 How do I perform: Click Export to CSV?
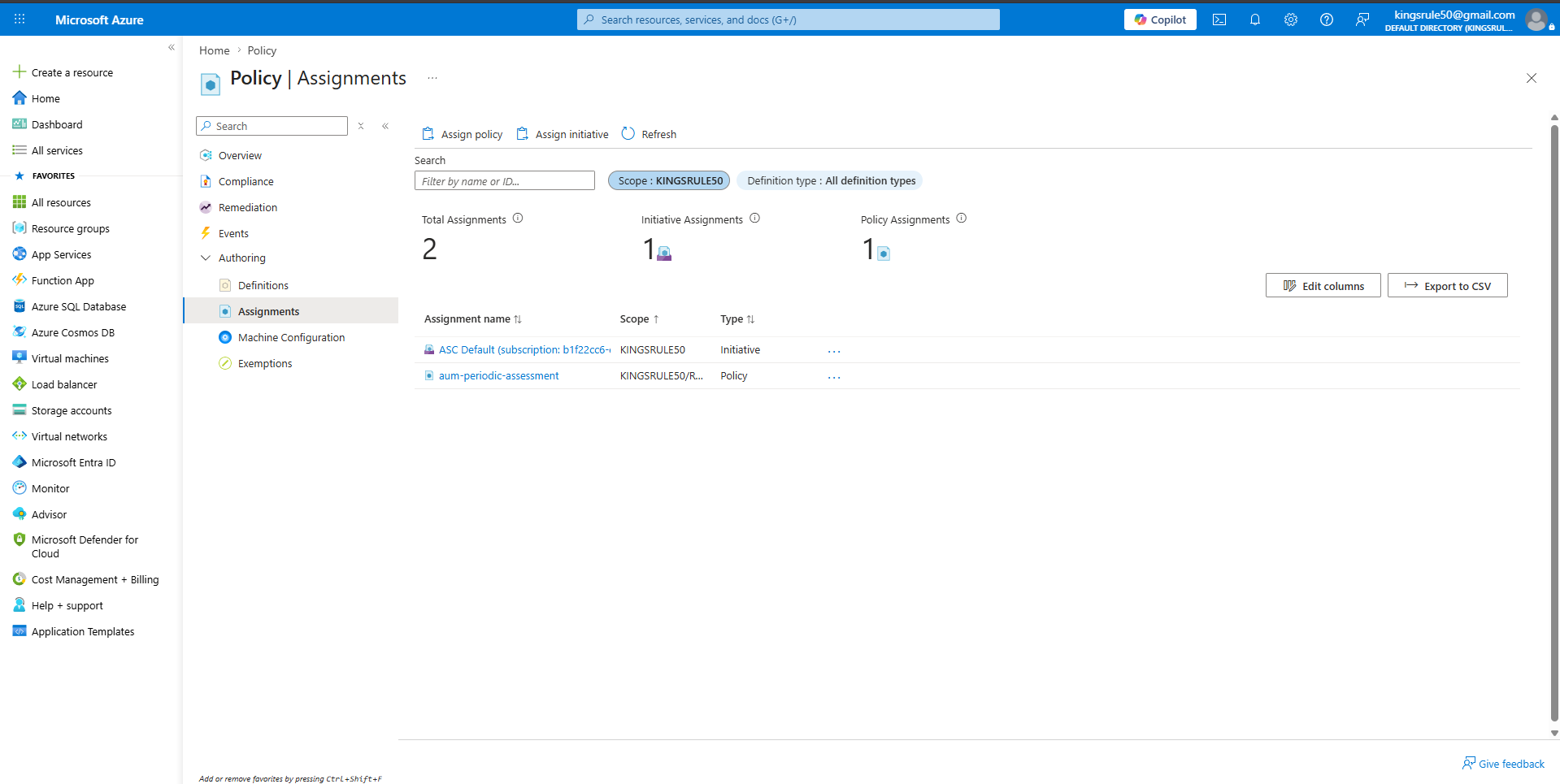(1447, 286)
